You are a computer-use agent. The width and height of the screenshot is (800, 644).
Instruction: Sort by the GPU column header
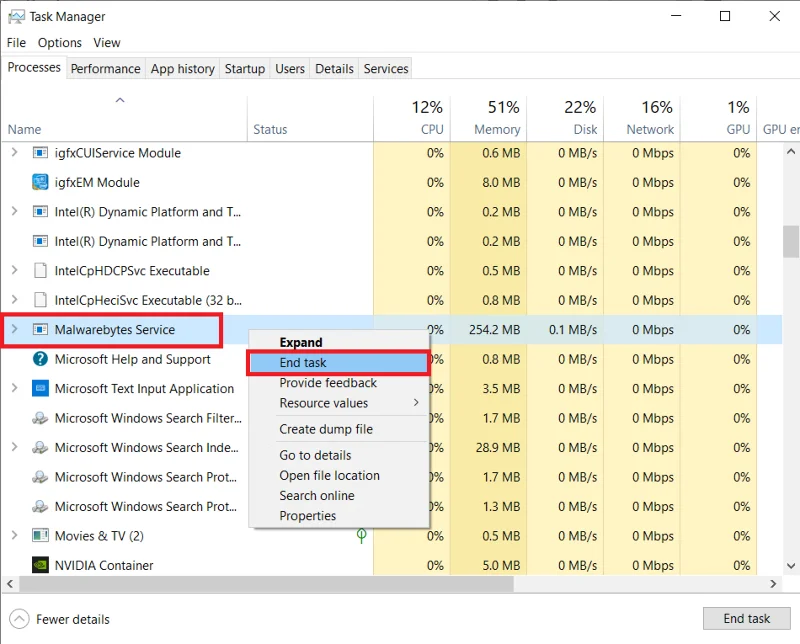pos(718,118)
